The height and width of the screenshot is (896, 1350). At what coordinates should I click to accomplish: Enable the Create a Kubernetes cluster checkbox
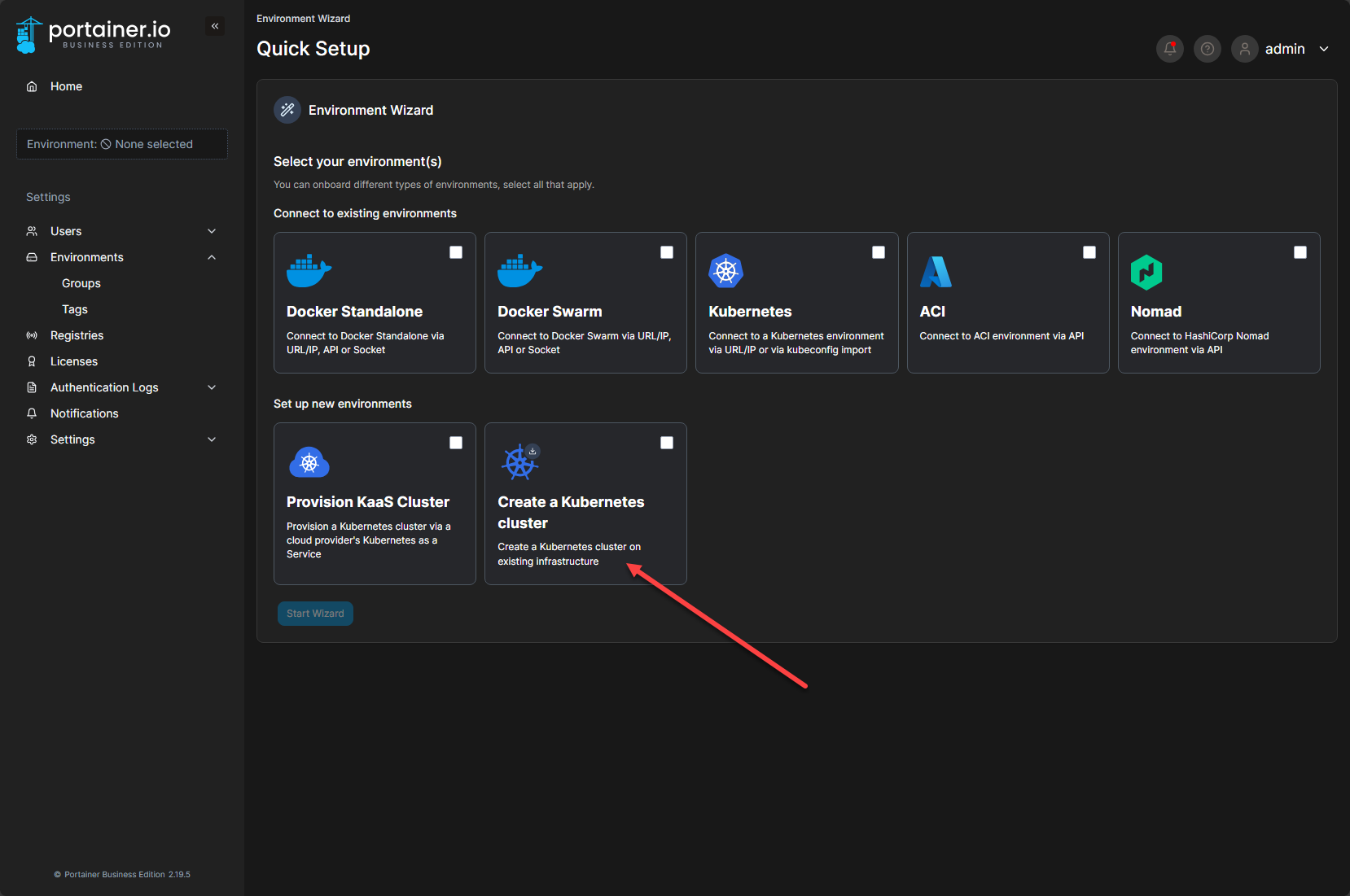667,443
